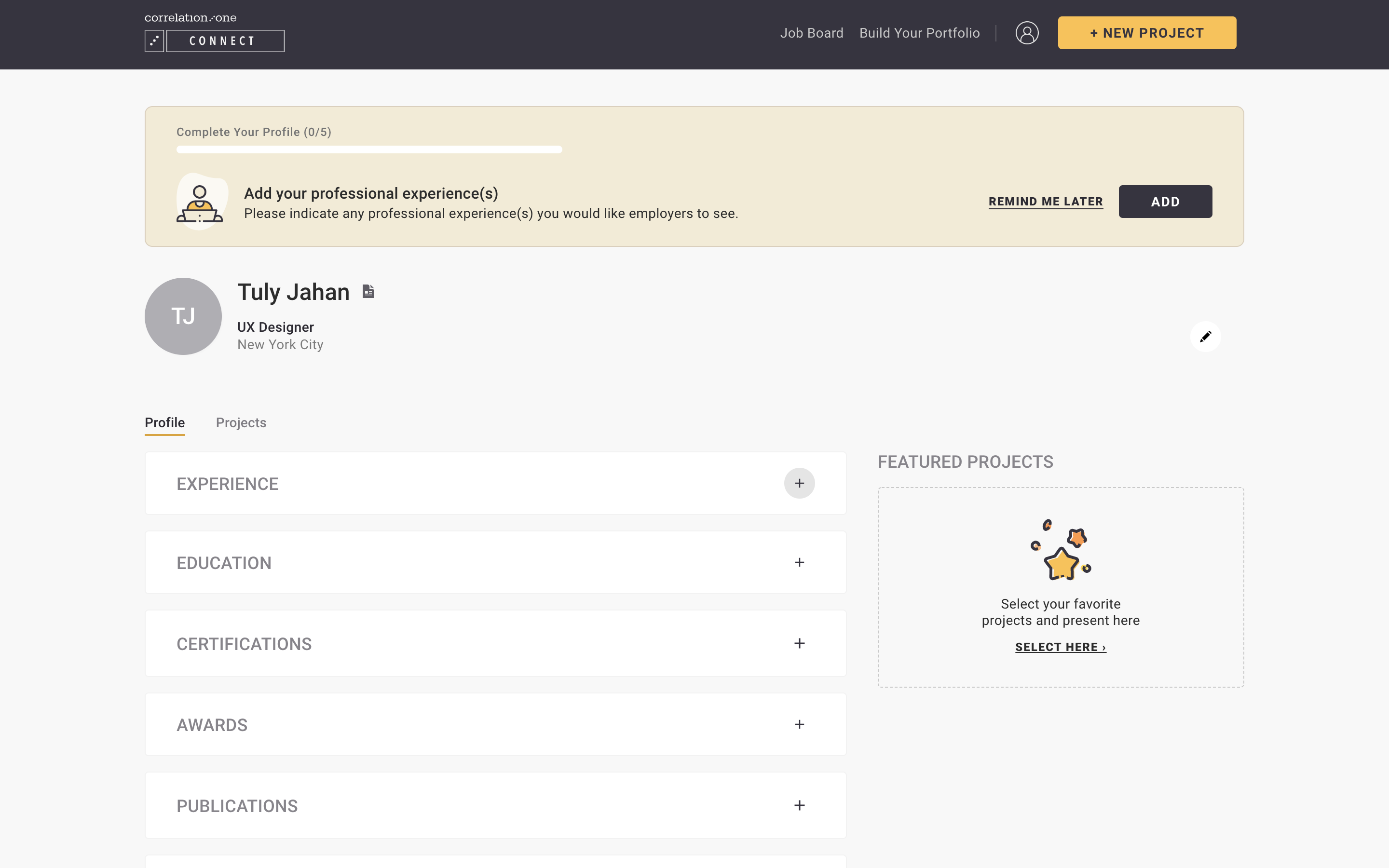Open Build Your Portfolio nav link
The image size is (1389, 868).
919,33
